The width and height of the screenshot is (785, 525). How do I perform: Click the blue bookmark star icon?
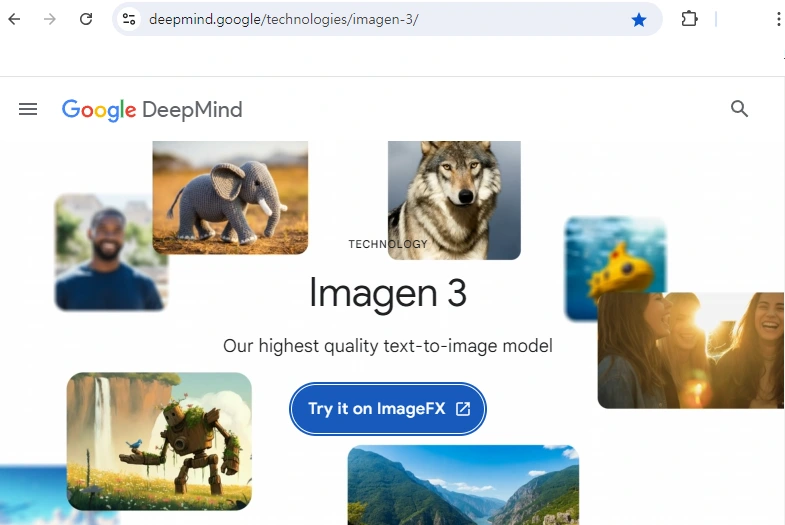point(639,20)
